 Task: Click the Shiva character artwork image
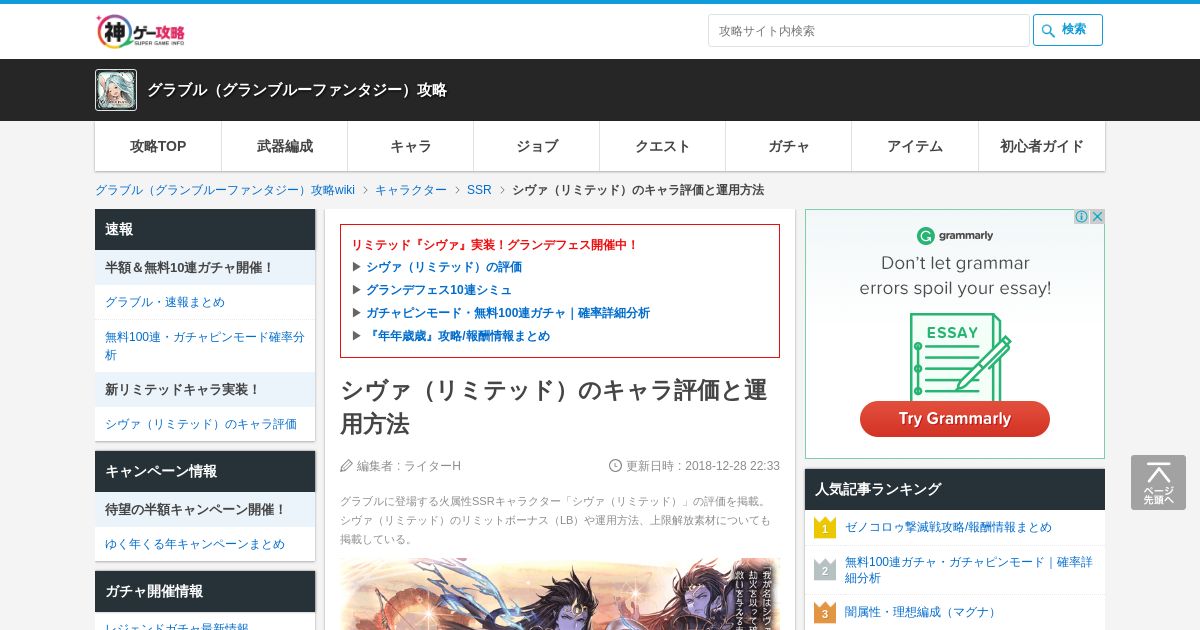[x=560, y=594]
